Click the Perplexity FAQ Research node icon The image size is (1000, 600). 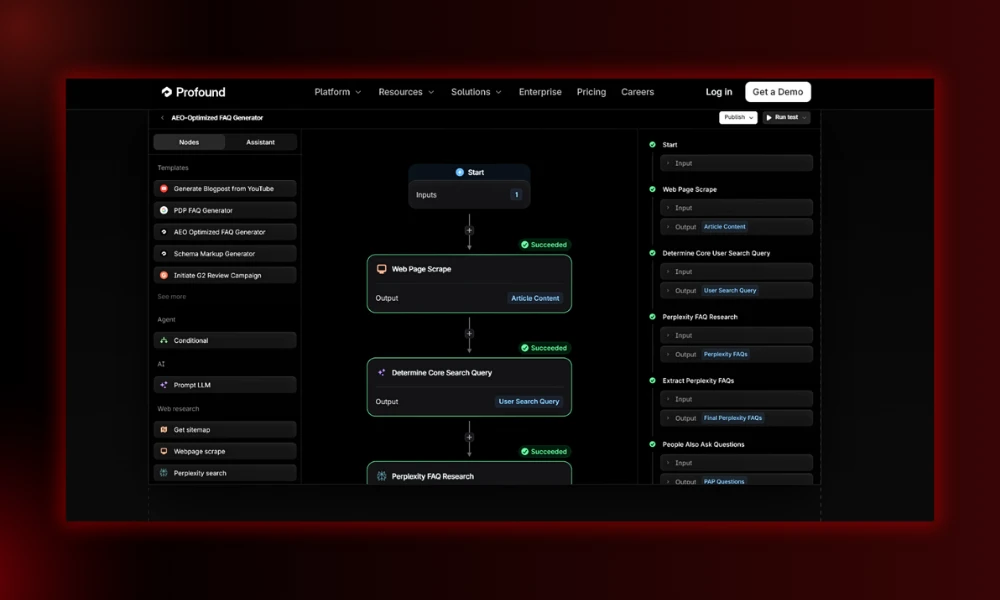pos(381,476)
